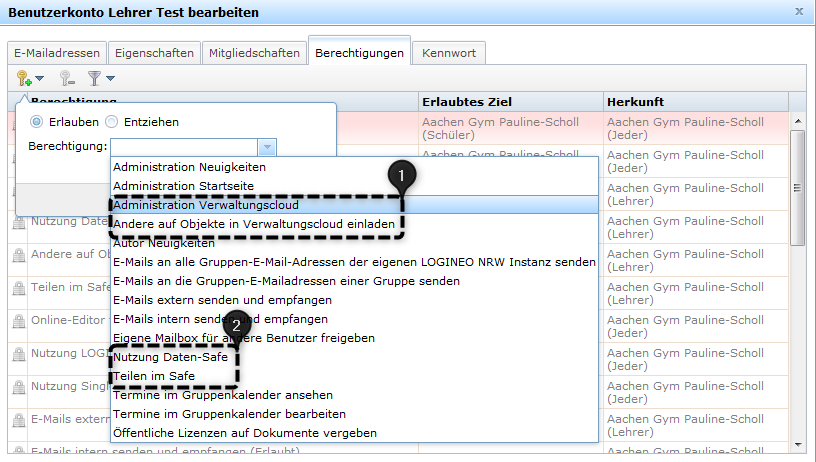The image size is (816, 462).
Task: Click the Erlaubtes Ziel column header
Action: (511, 102)
